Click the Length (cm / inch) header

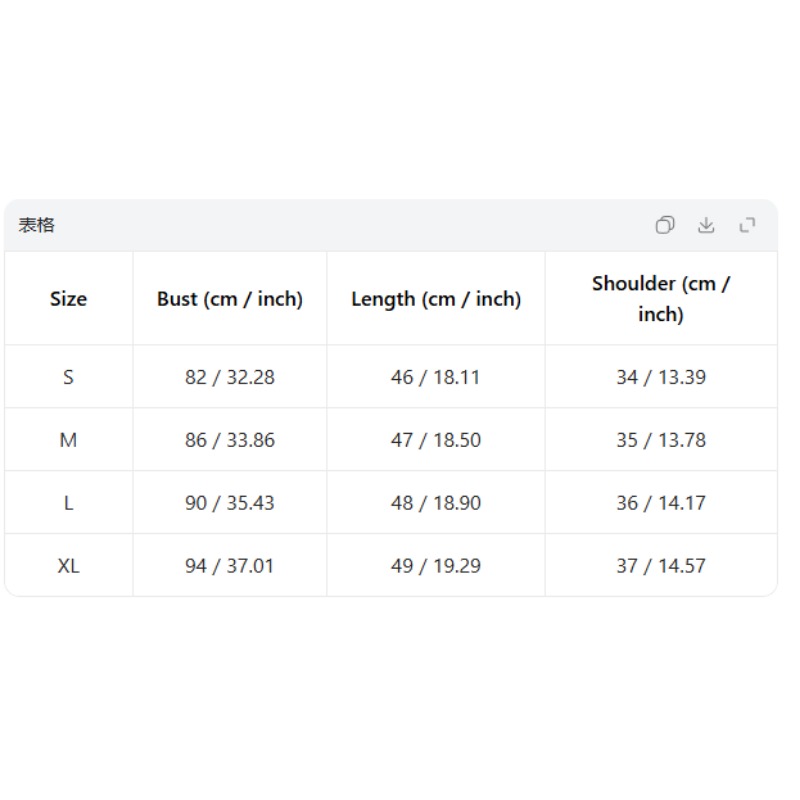pyautogui.click(x=436, y=299)
